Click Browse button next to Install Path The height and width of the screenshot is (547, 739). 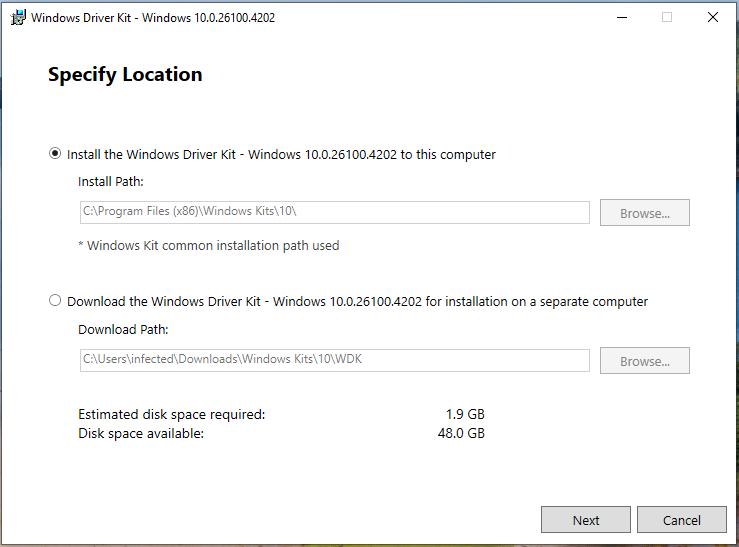tap(644, 212)
